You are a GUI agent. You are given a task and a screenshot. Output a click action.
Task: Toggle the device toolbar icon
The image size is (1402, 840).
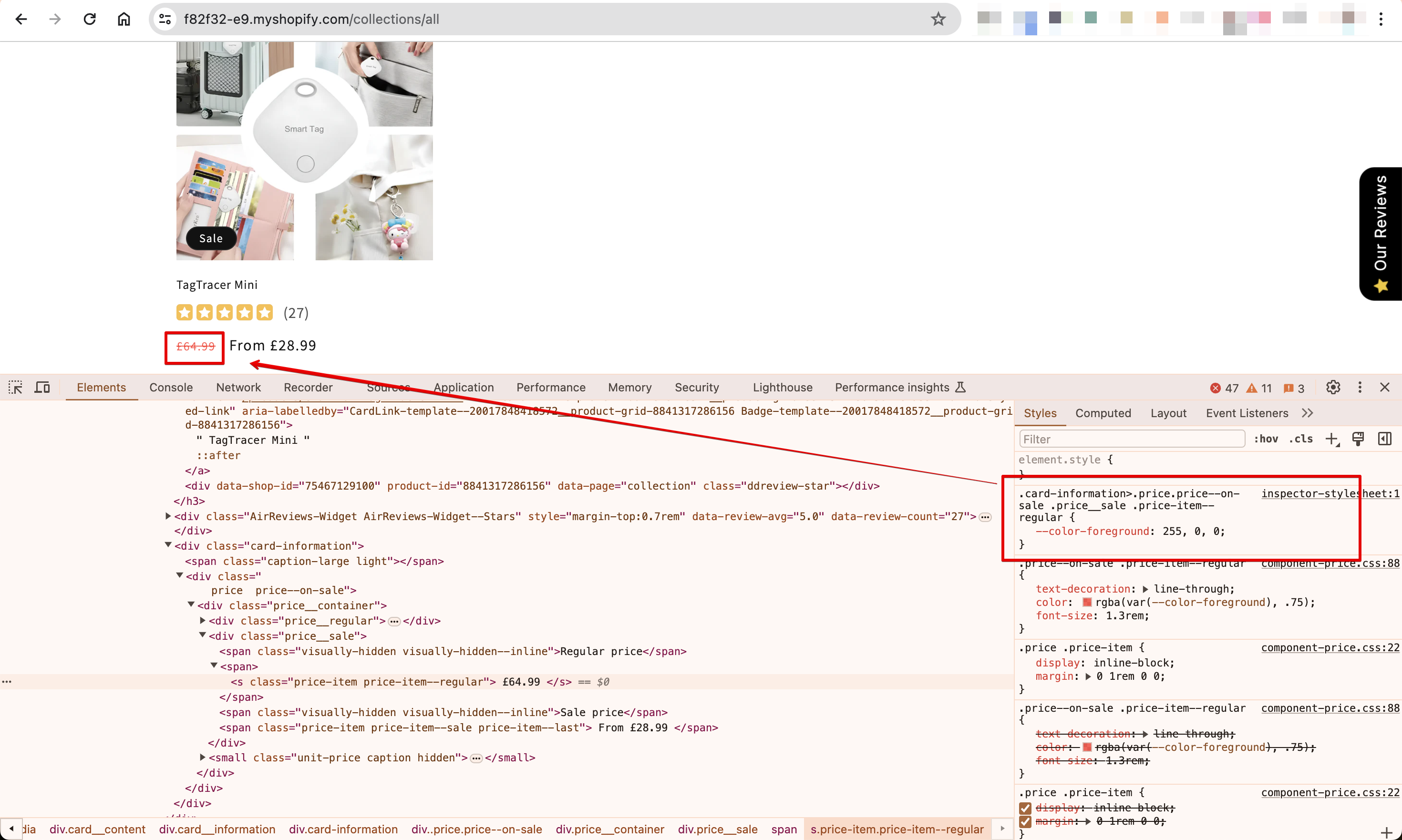42,387
